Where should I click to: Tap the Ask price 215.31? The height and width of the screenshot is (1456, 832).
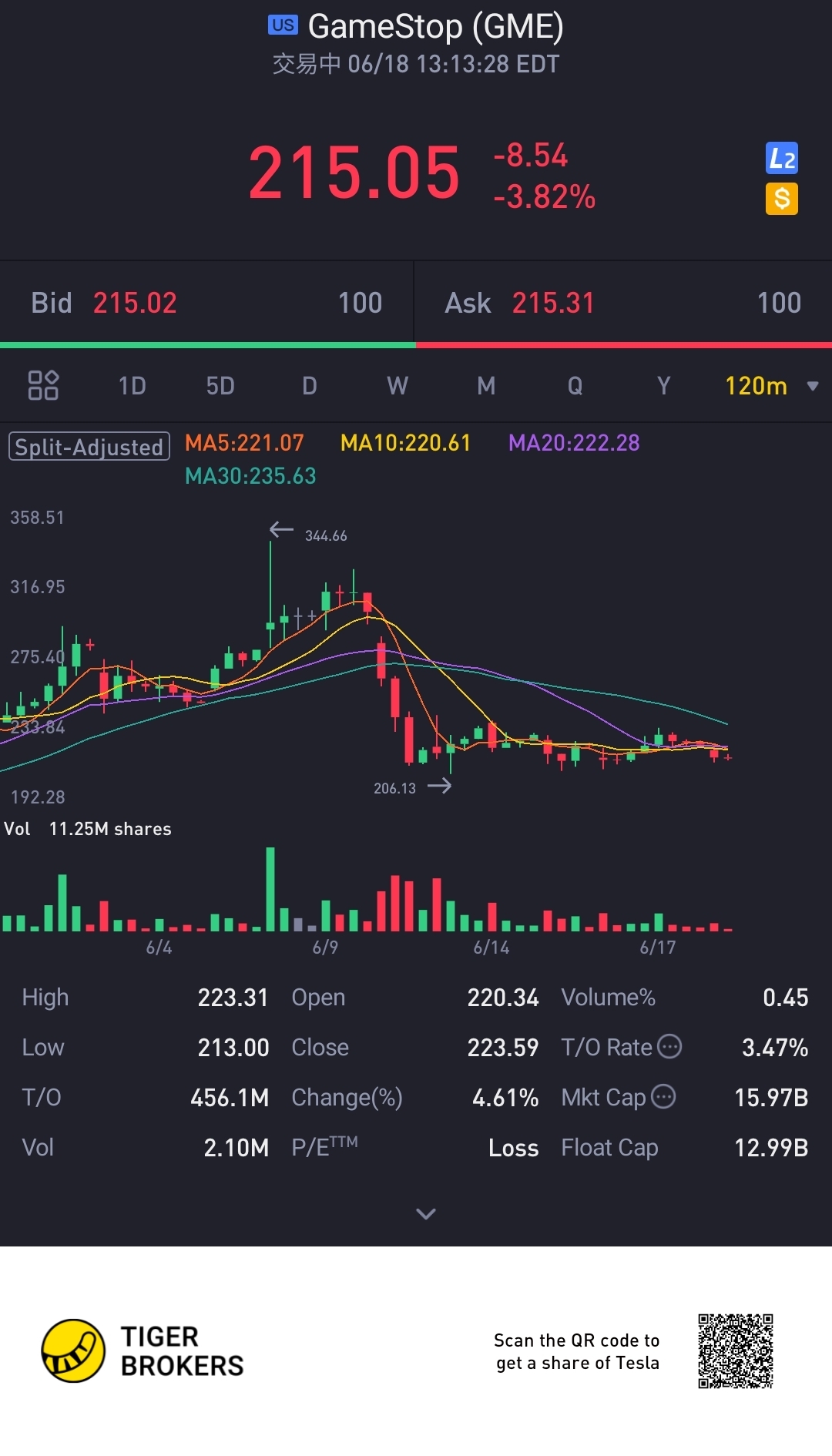[554, 303]
